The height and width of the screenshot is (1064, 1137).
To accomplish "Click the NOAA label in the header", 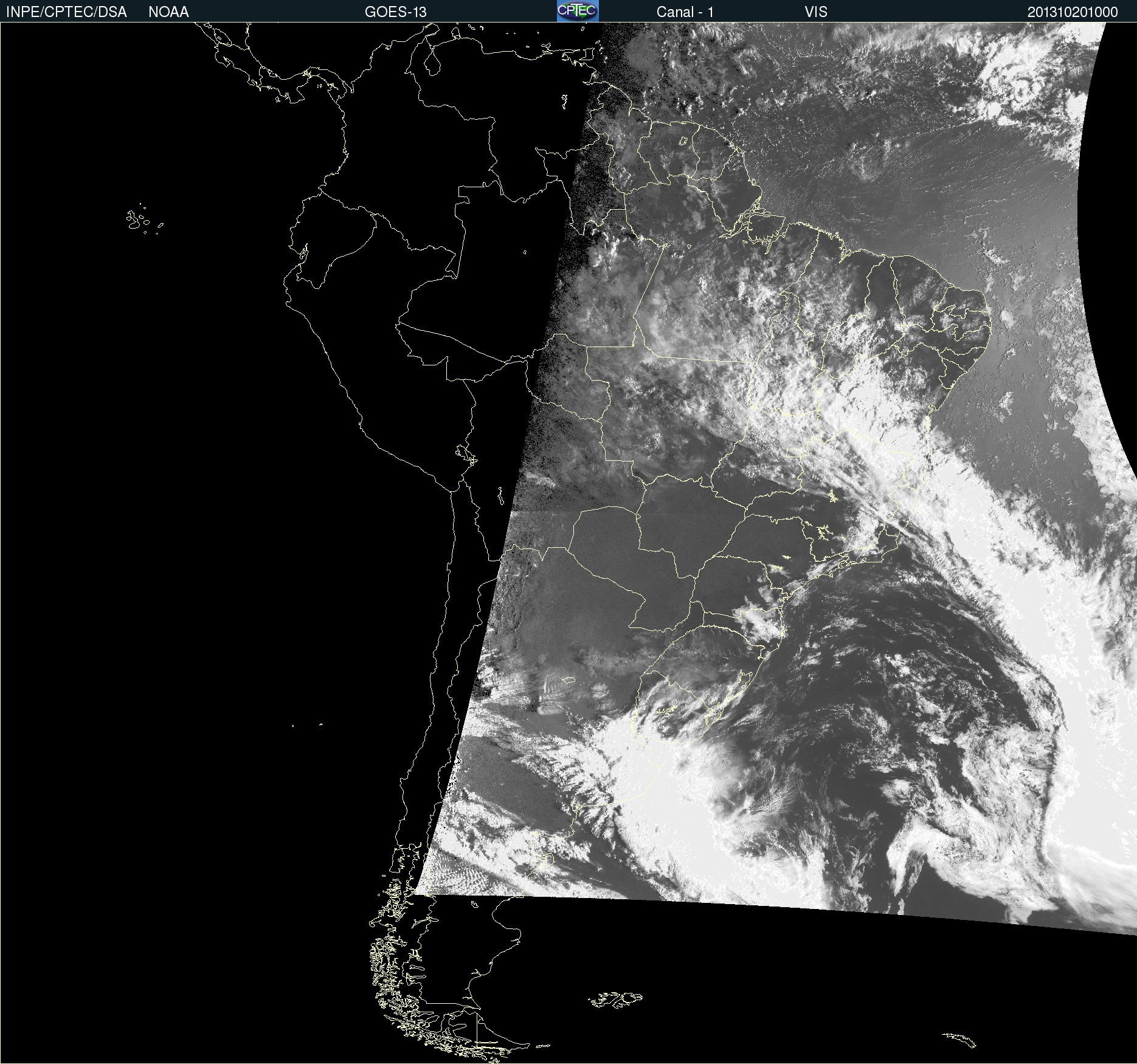I will click(168, 12).
